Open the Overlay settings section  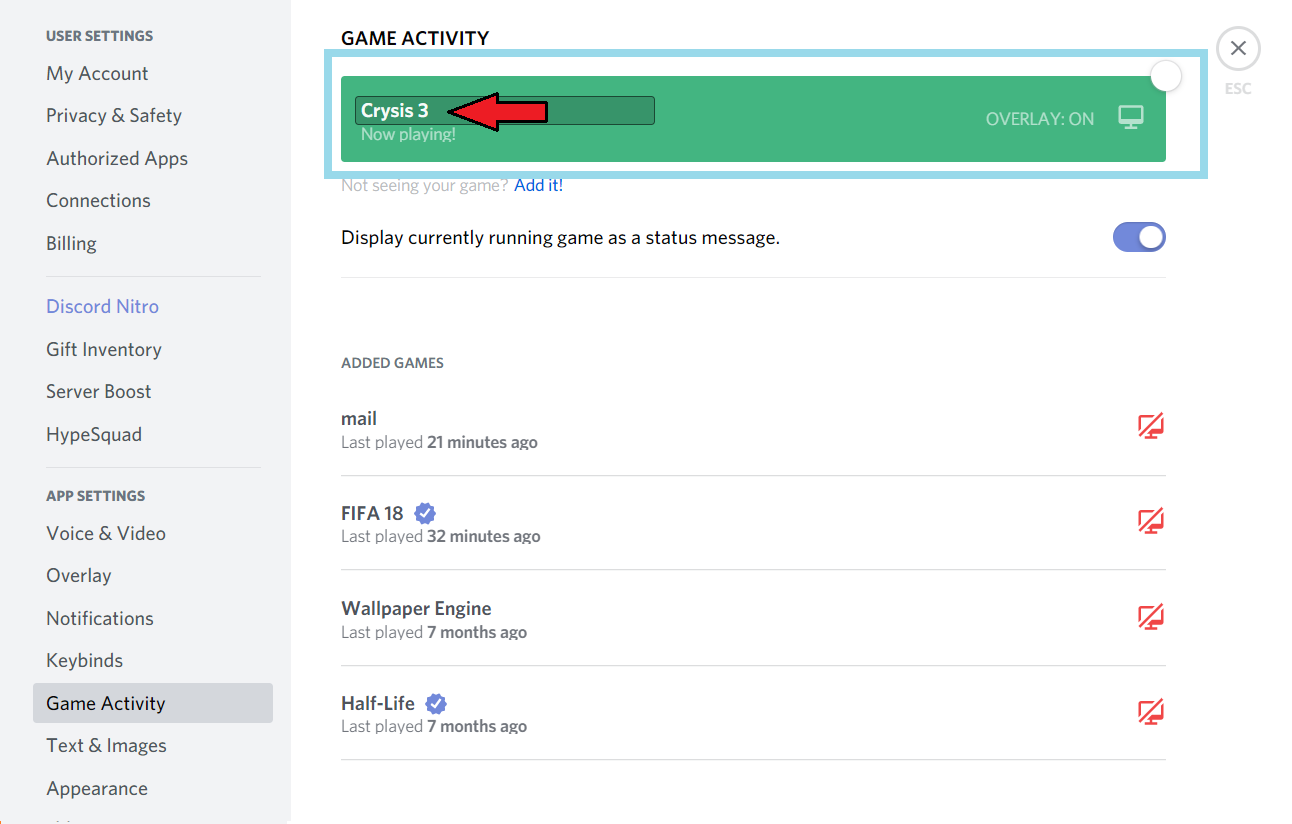coord(78,575)
